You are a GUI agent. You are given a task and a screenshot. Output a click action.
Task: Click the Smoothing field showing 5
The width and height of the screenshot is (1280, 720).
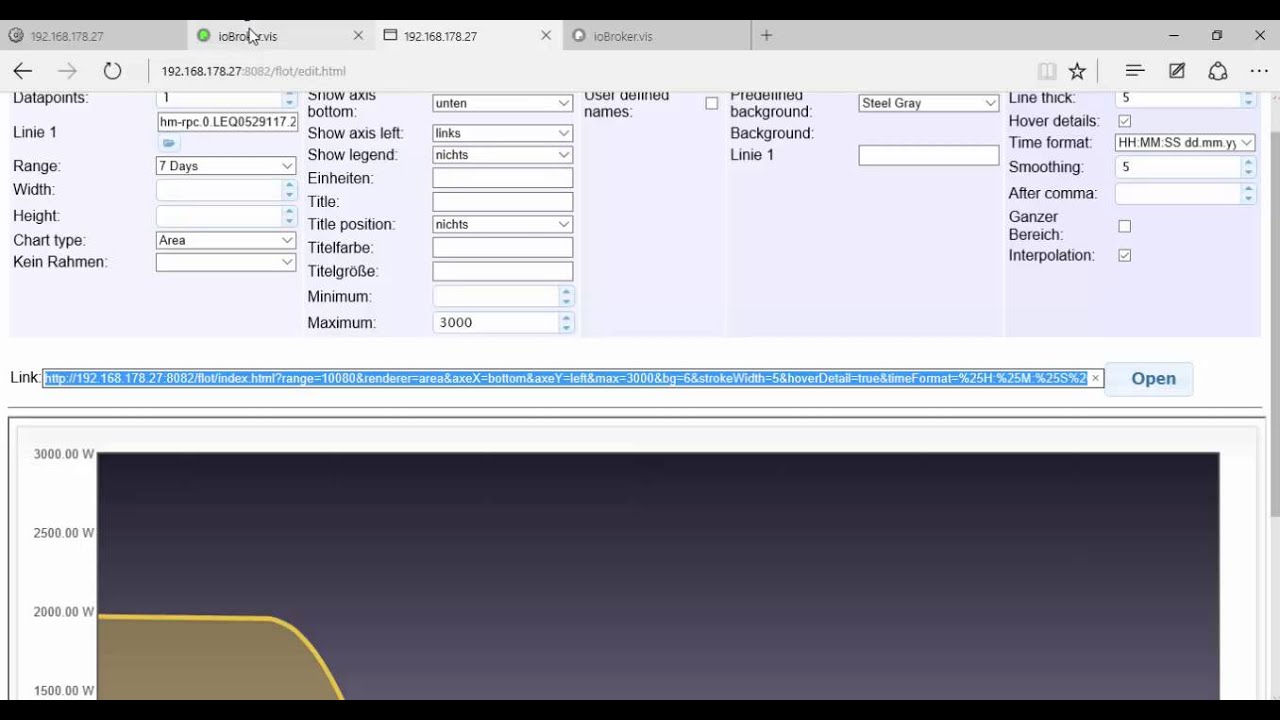point(1178,167)
